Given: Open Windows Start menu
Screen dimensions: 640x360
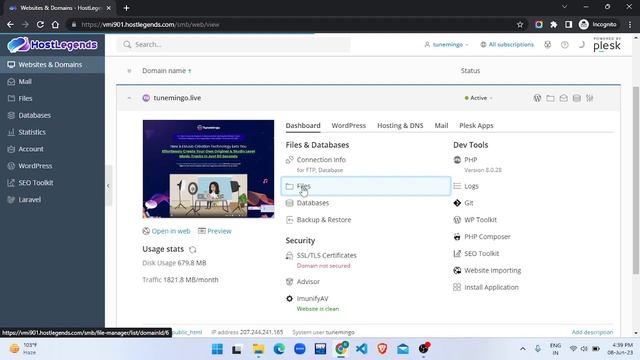Looking at the screenshot, I should pyautogui.click(x=217, y=349).
